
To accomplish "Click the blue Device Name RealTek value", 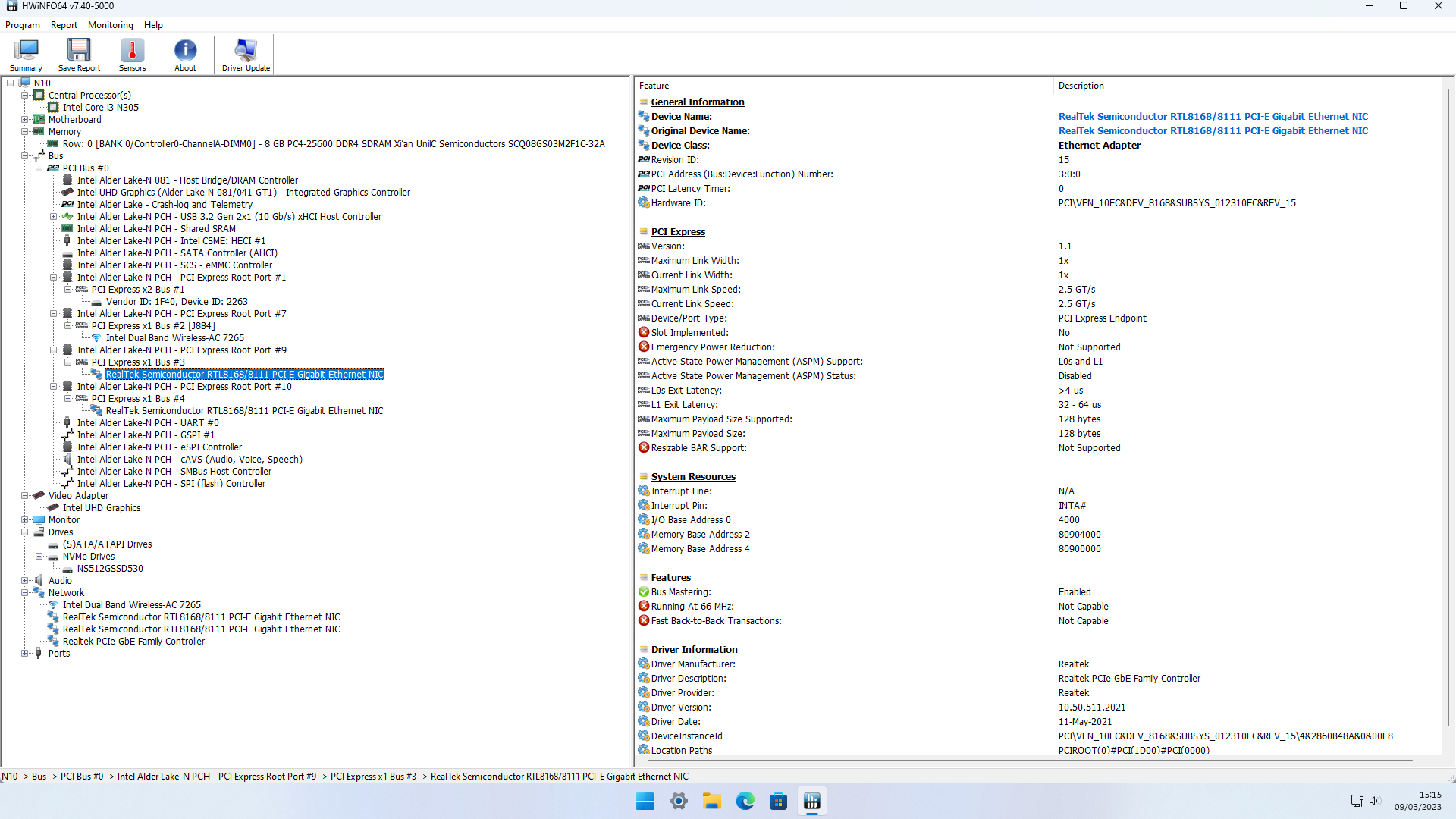I will (1213, 117).
